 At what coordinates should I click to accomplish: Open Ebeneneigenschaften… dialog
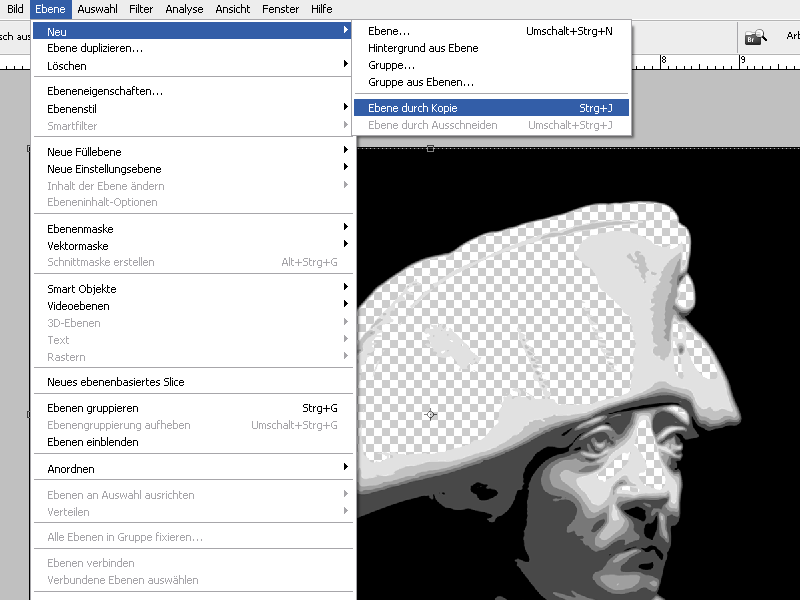(192, 91)
